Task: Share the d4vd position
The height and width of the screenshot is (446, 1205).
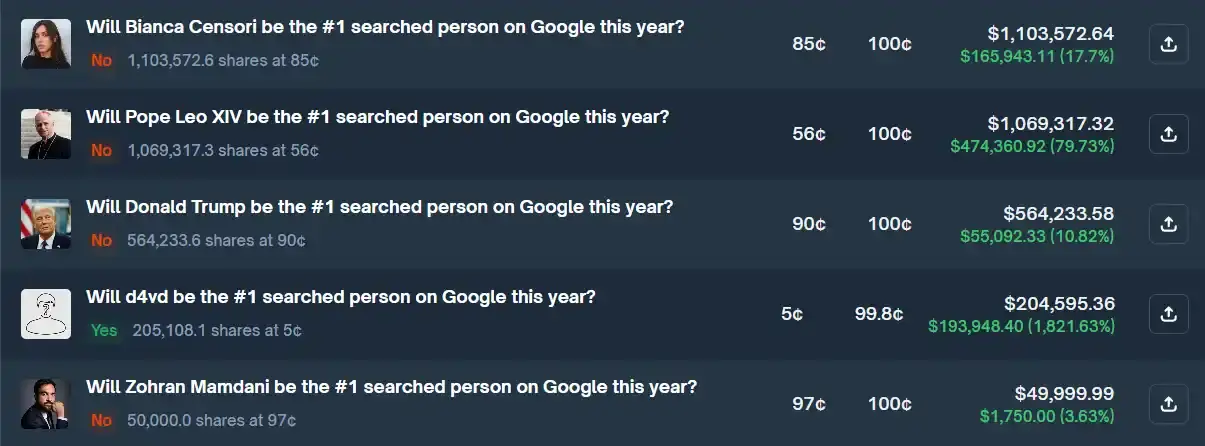Action: (x=1168, y=314)
